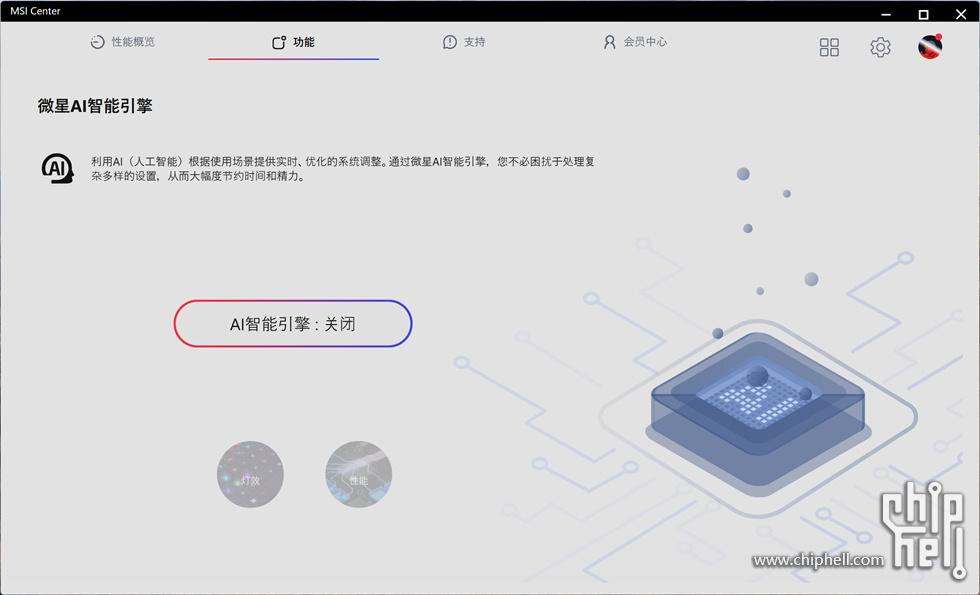Select the 性能 circular thumbnail
This screenshot has height=595, width=980.
click(359, 474)
